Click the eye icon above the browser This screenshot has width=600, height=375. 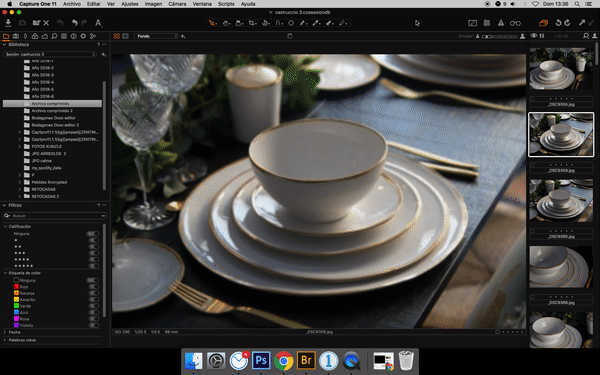pyautogui.click(x=534, y=36)
